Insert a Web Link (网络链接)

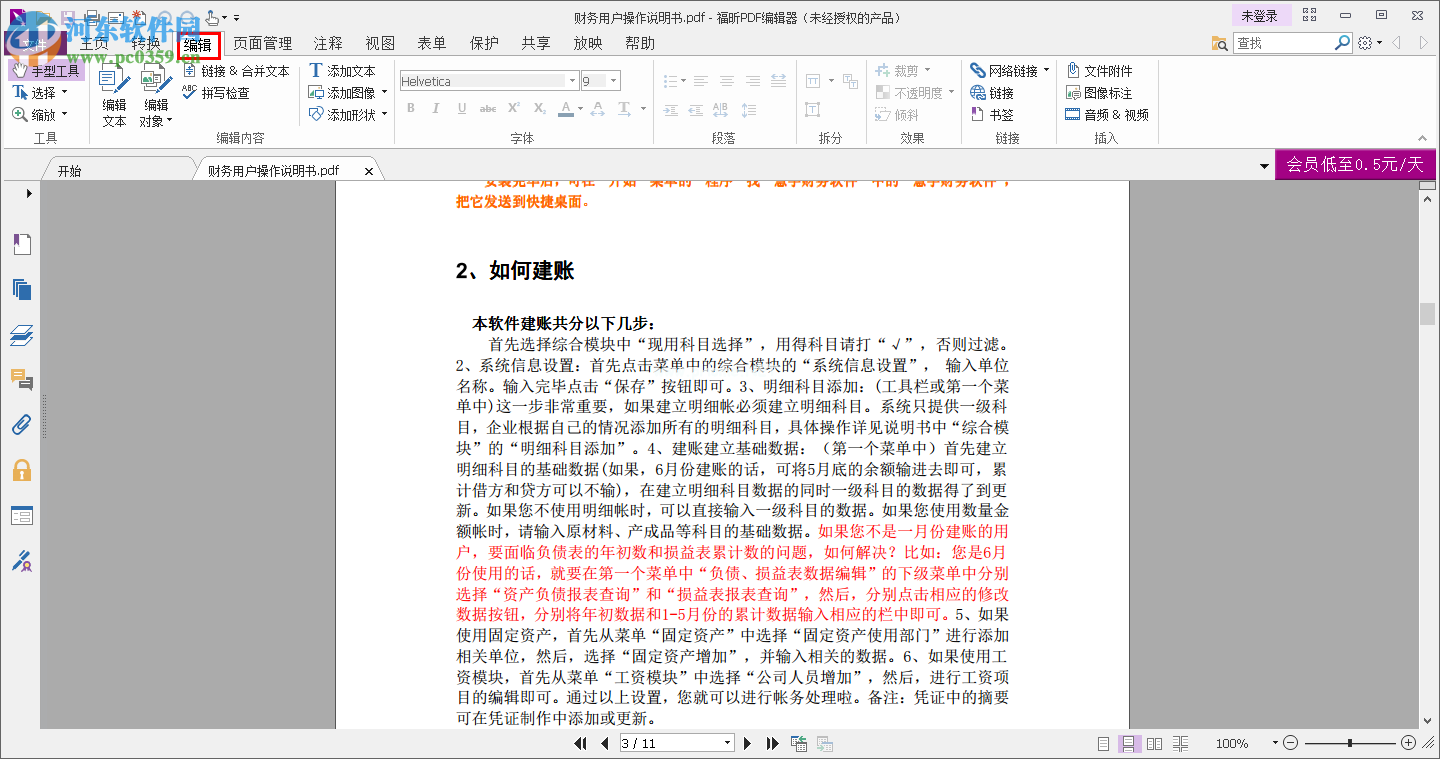tap(1009, 71)
